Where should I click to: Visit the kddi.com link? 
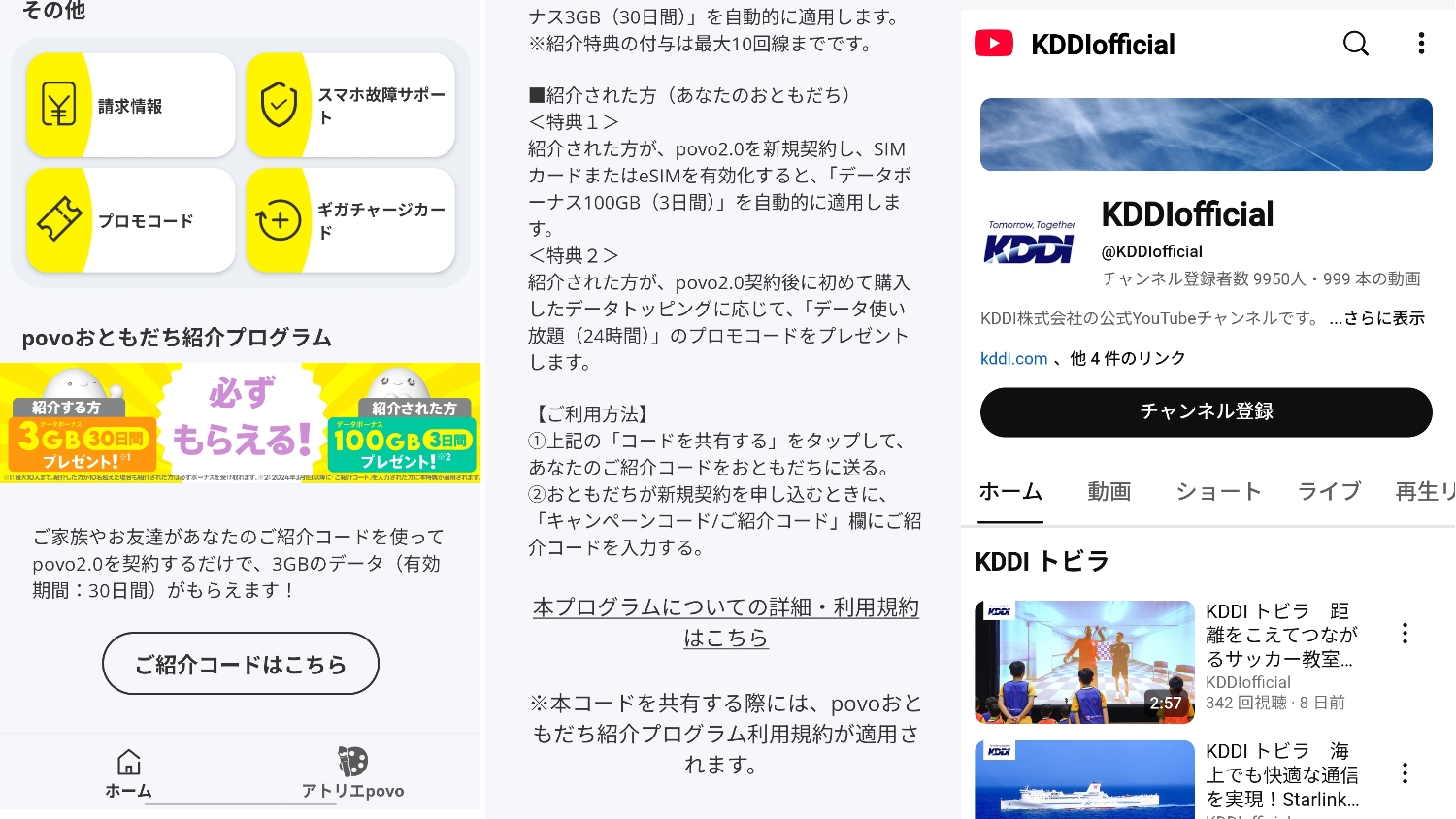coord(1014,358)
